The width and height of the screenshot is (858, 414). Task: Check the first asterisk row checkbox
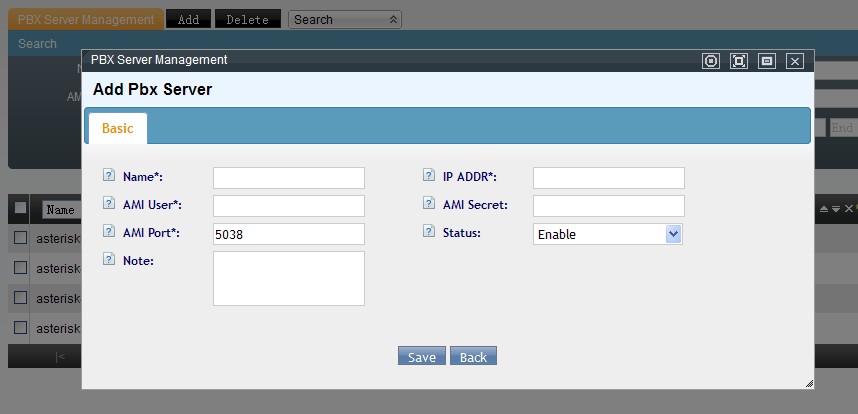tap(20, 238)
